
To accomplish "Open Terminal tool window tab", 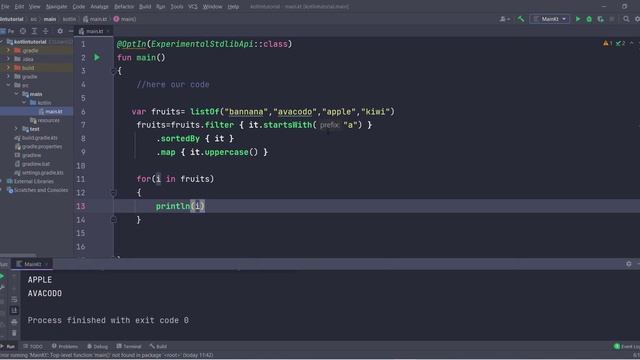I will pyautogui.click(x=129, y=347).
